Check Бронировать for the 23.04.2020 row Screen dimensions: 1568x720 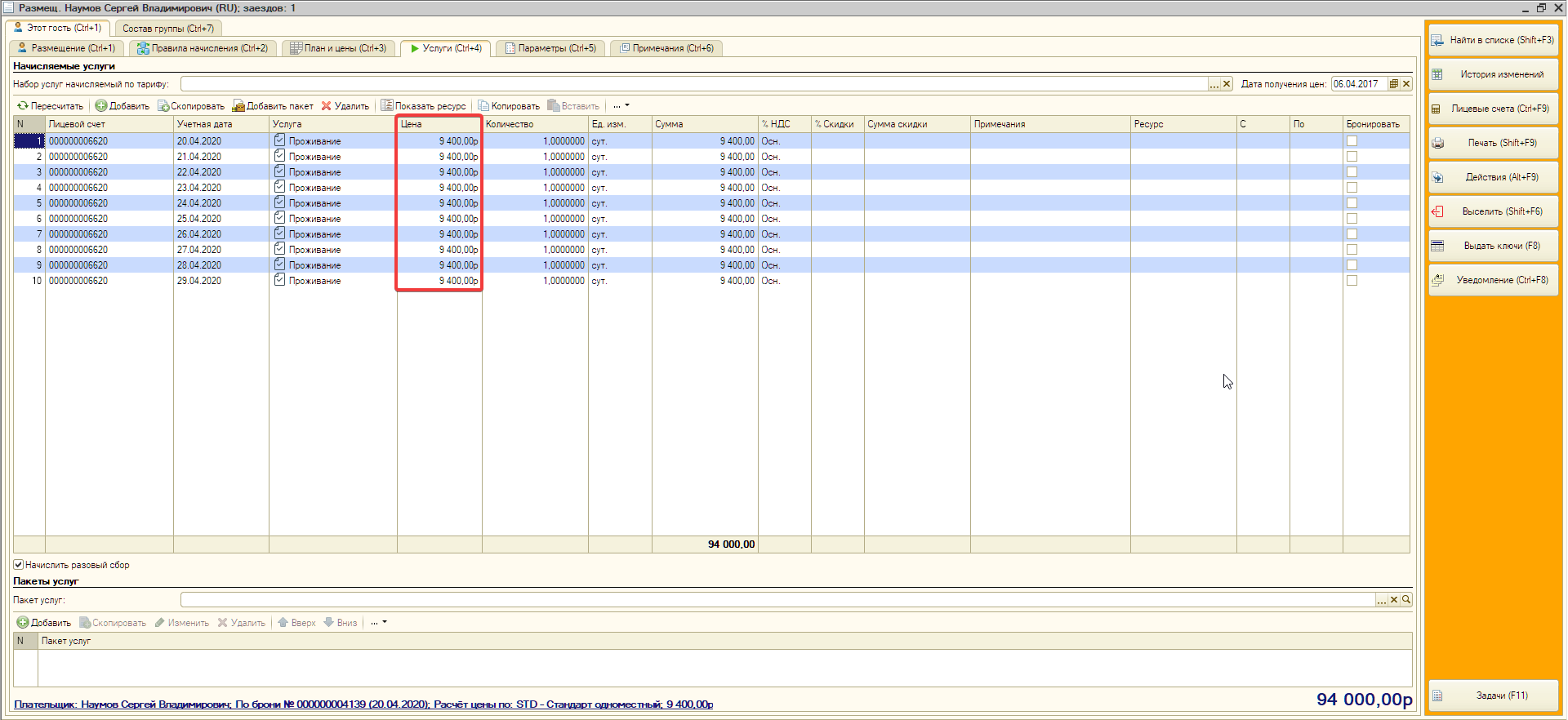(1352, 188)
